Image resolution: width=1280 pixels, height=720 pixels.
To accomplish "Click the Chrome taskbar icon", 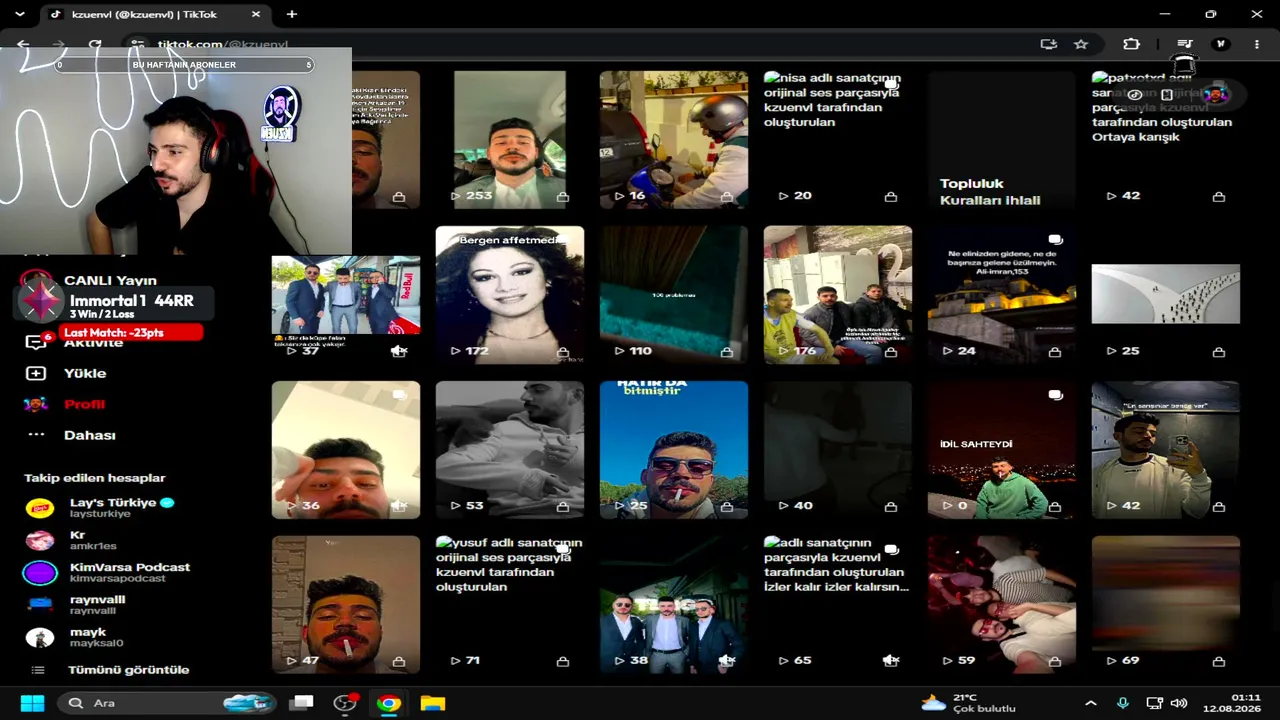I will click(x=389, y=703).
